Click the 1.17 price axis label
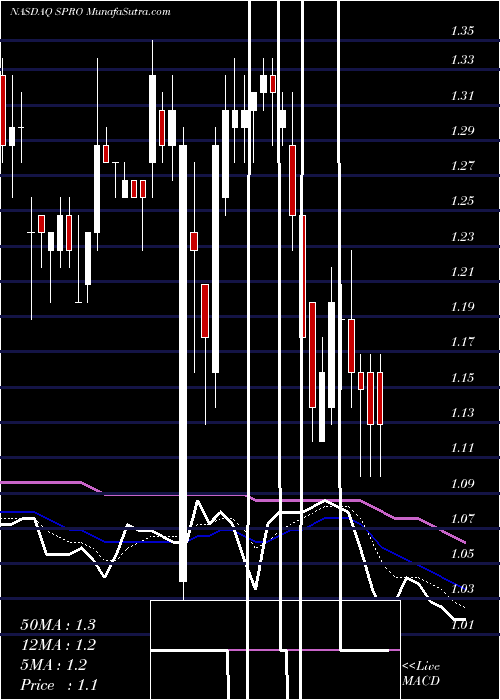Viewport: 500px width, 700px height. [x=462, y=342]
